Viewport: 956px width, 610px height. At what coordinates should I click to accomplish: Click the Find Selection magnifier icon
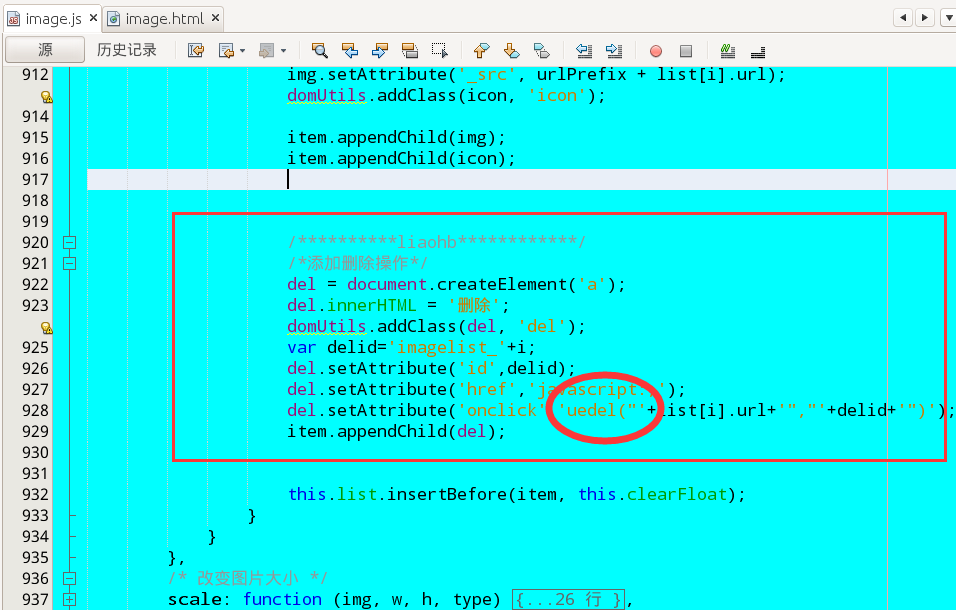(319, 50)
